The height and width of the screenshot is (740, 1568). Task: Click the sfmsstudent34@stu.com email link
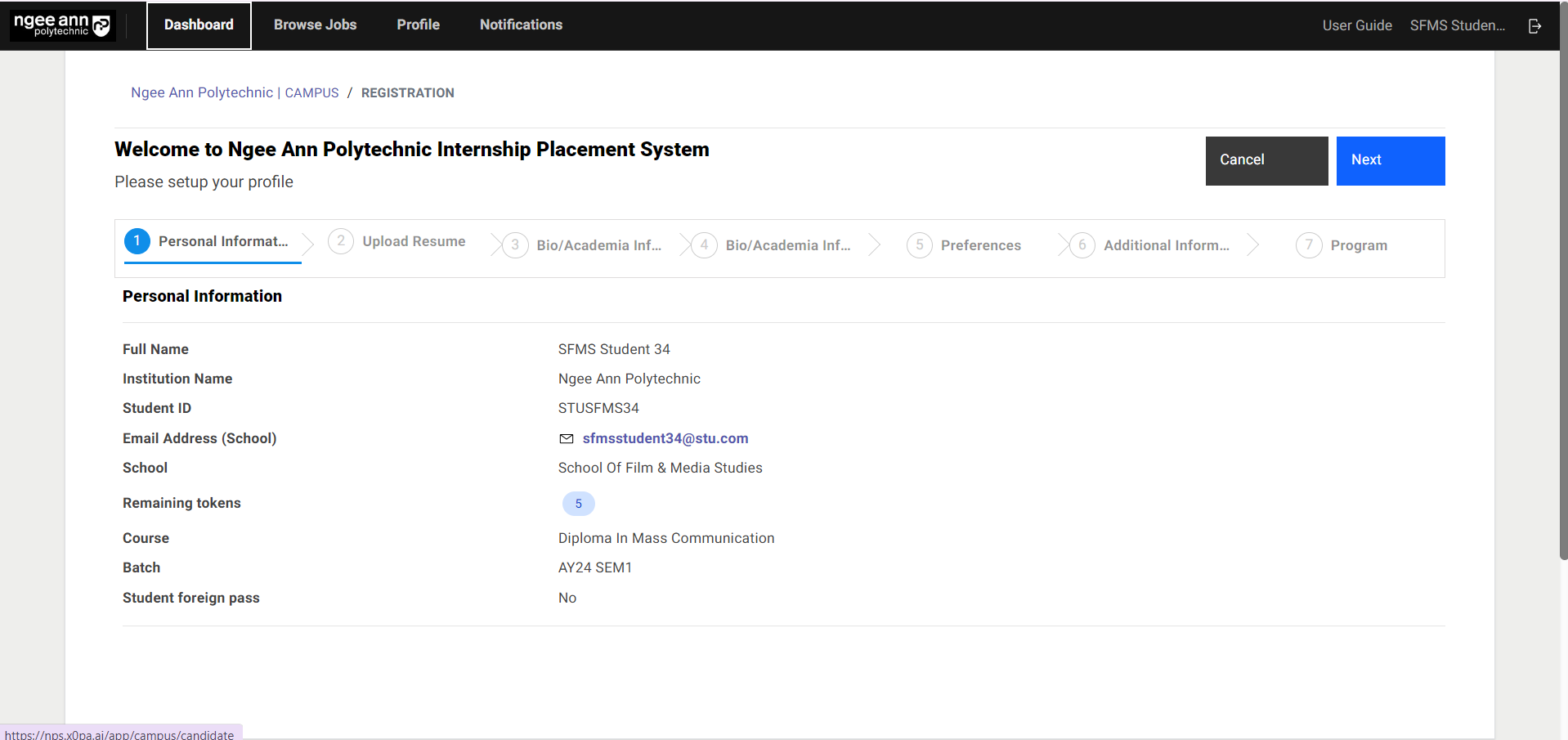click(x=665, y=439)
